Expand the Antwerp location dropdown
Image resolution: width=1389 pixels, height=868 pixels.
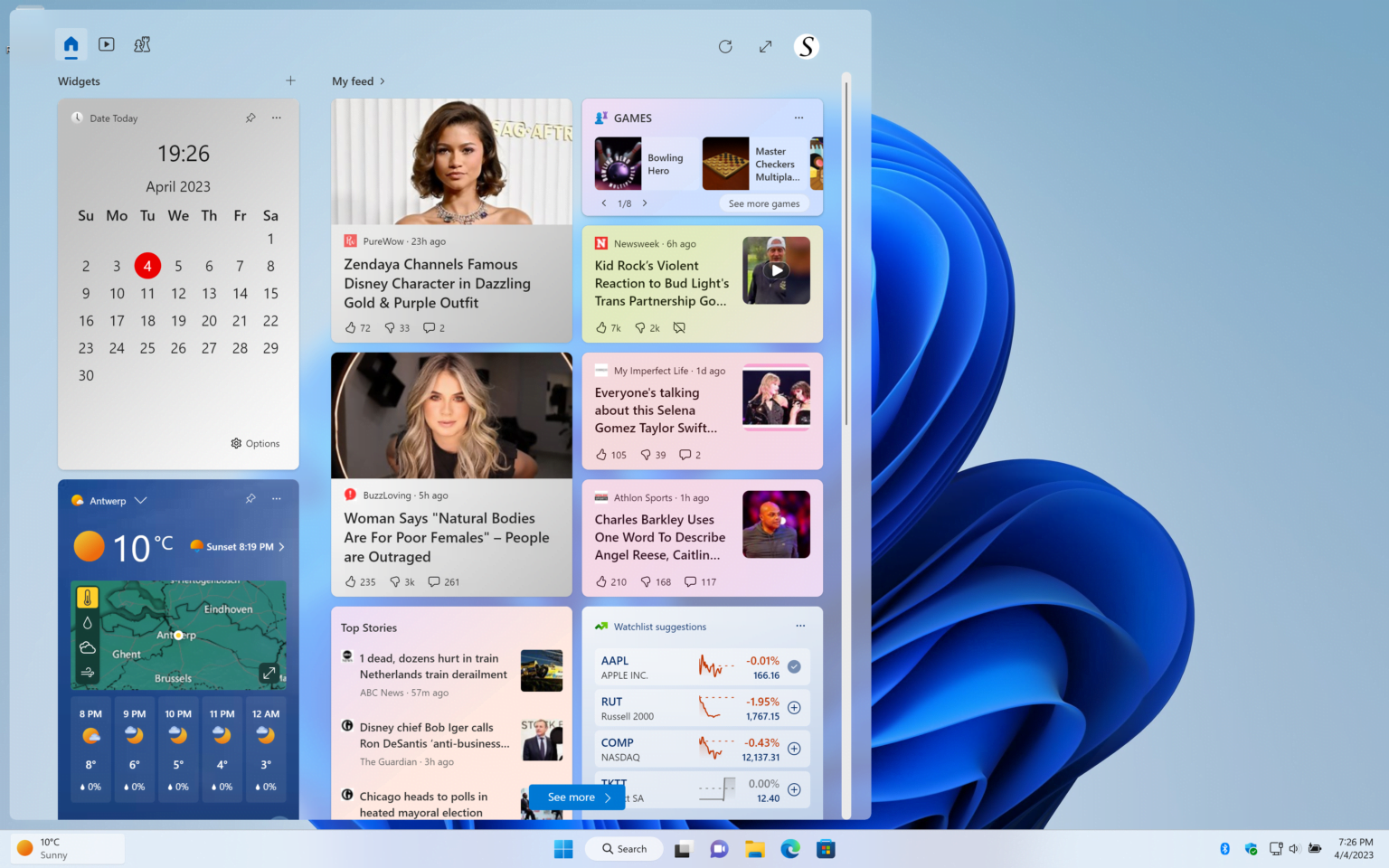pos(140,500)
